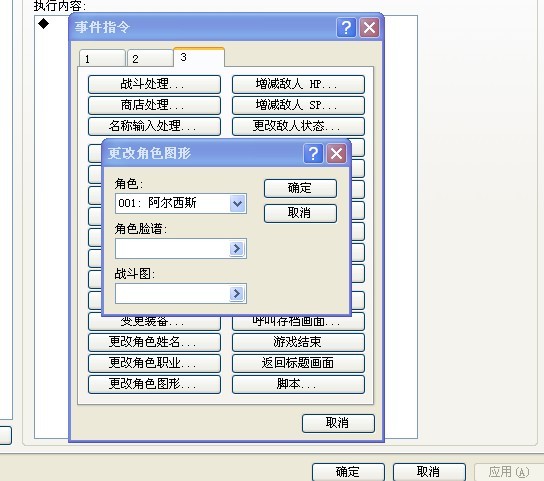Viewport: 544px width, 481px height.
Task: Switch to tab 2 of event commands
Action: click(150, 58)
